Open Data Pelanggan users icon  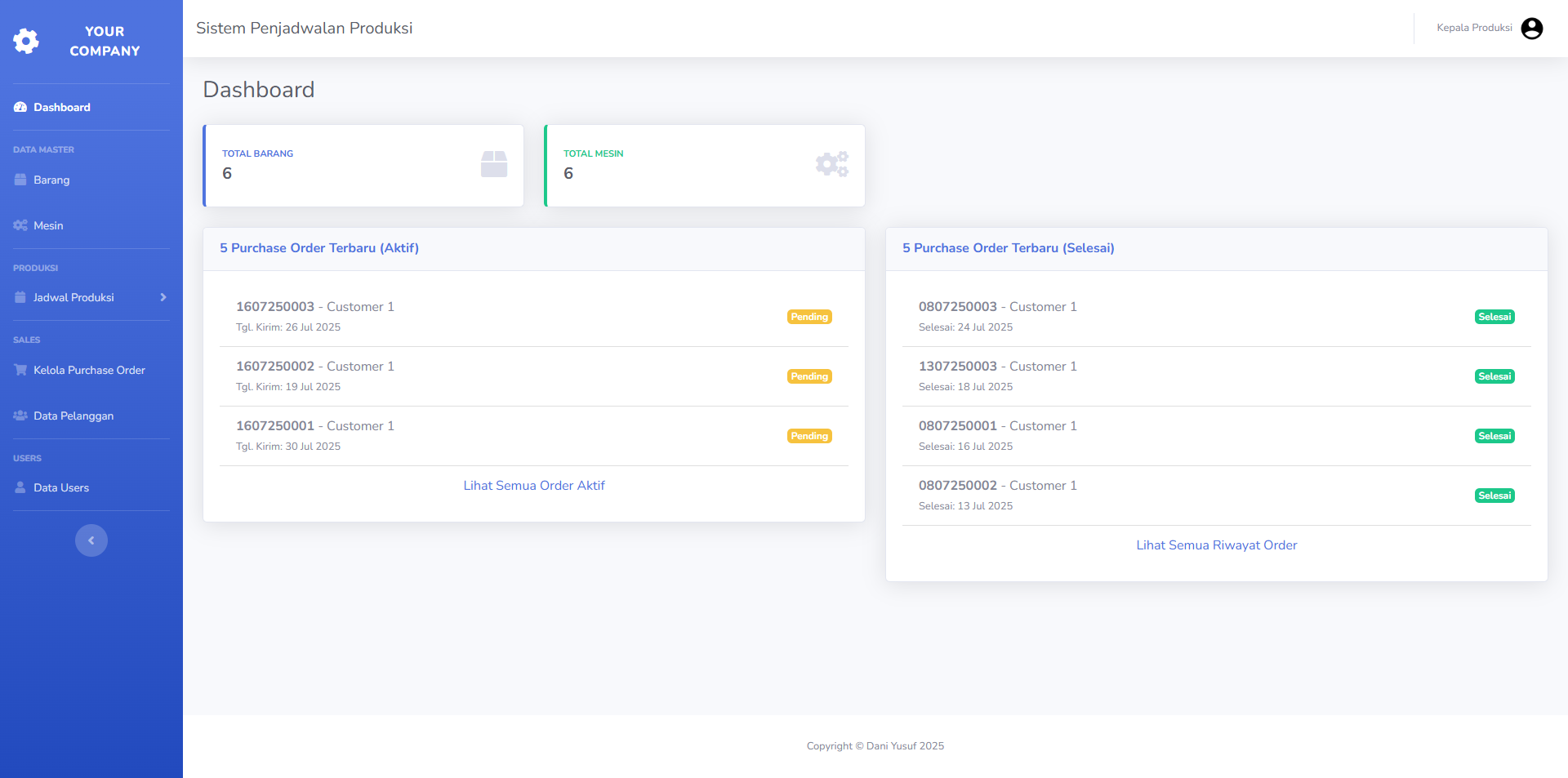click(20, 416)
